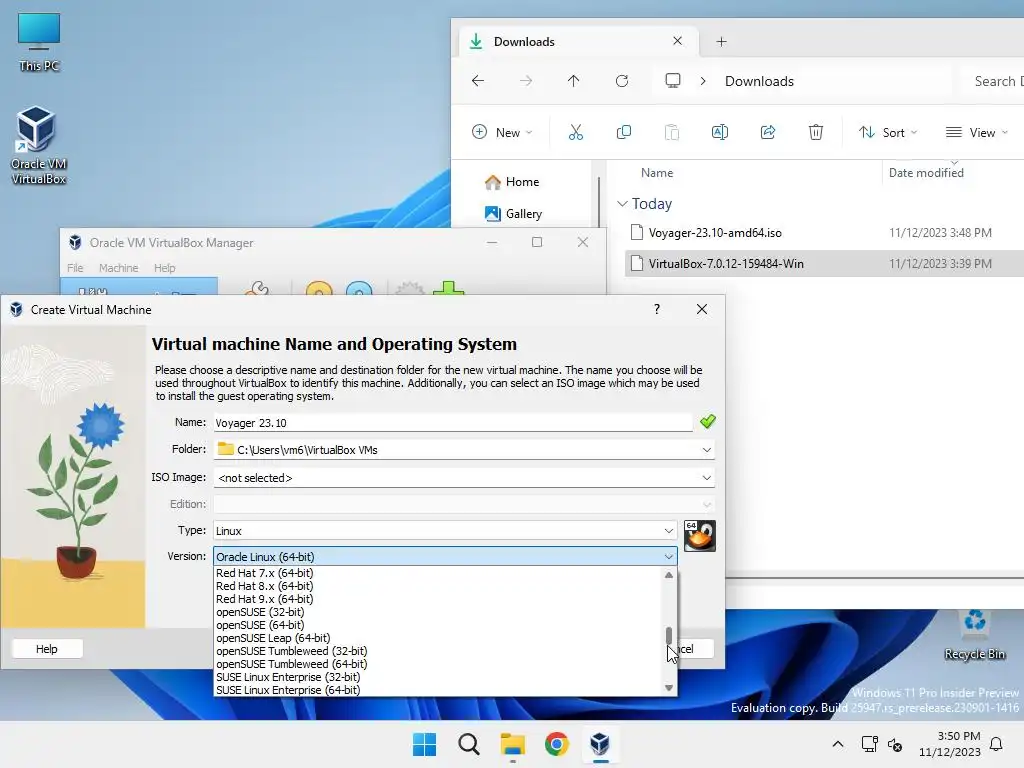Viewport: 1024px width, 768px height.
Task: Collapse the Today group in Downloads
Action: 622,204
